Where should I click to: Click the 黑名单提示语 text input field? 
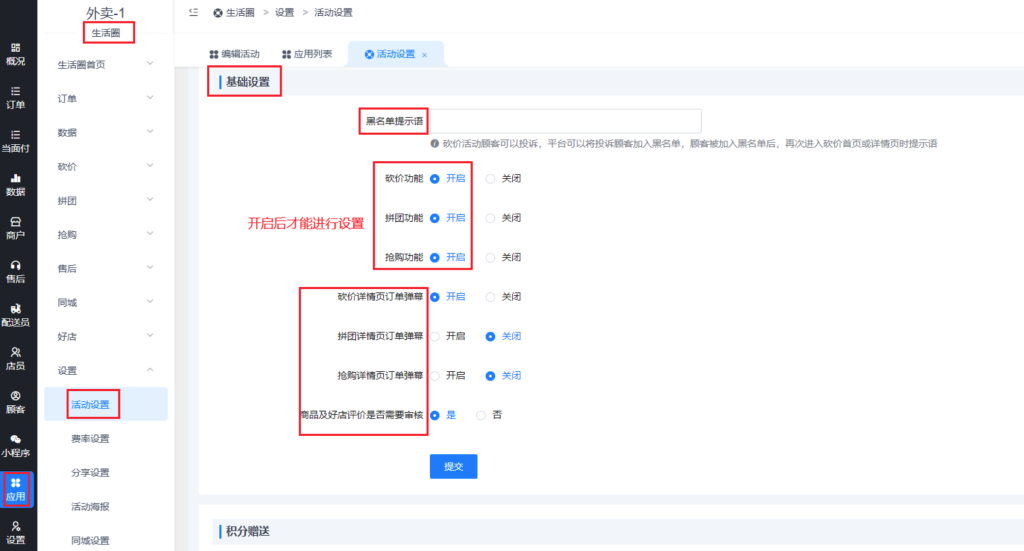tap(565, 121)
